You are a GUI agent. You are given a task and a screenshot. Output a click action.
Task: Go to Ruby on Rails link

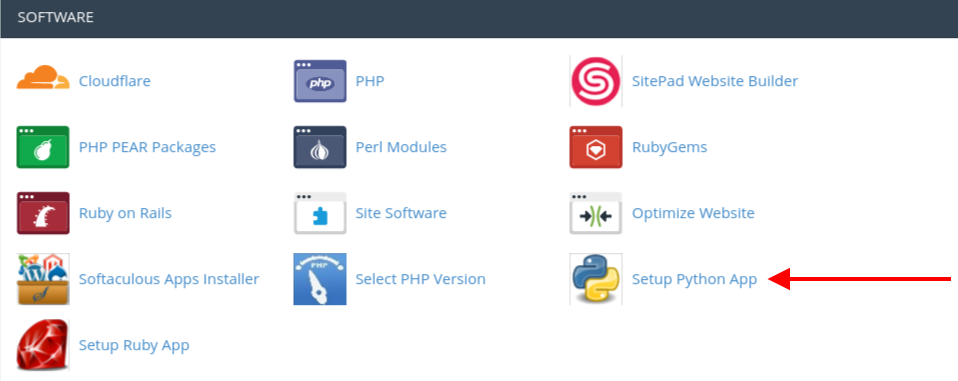[x=125, y=213]
